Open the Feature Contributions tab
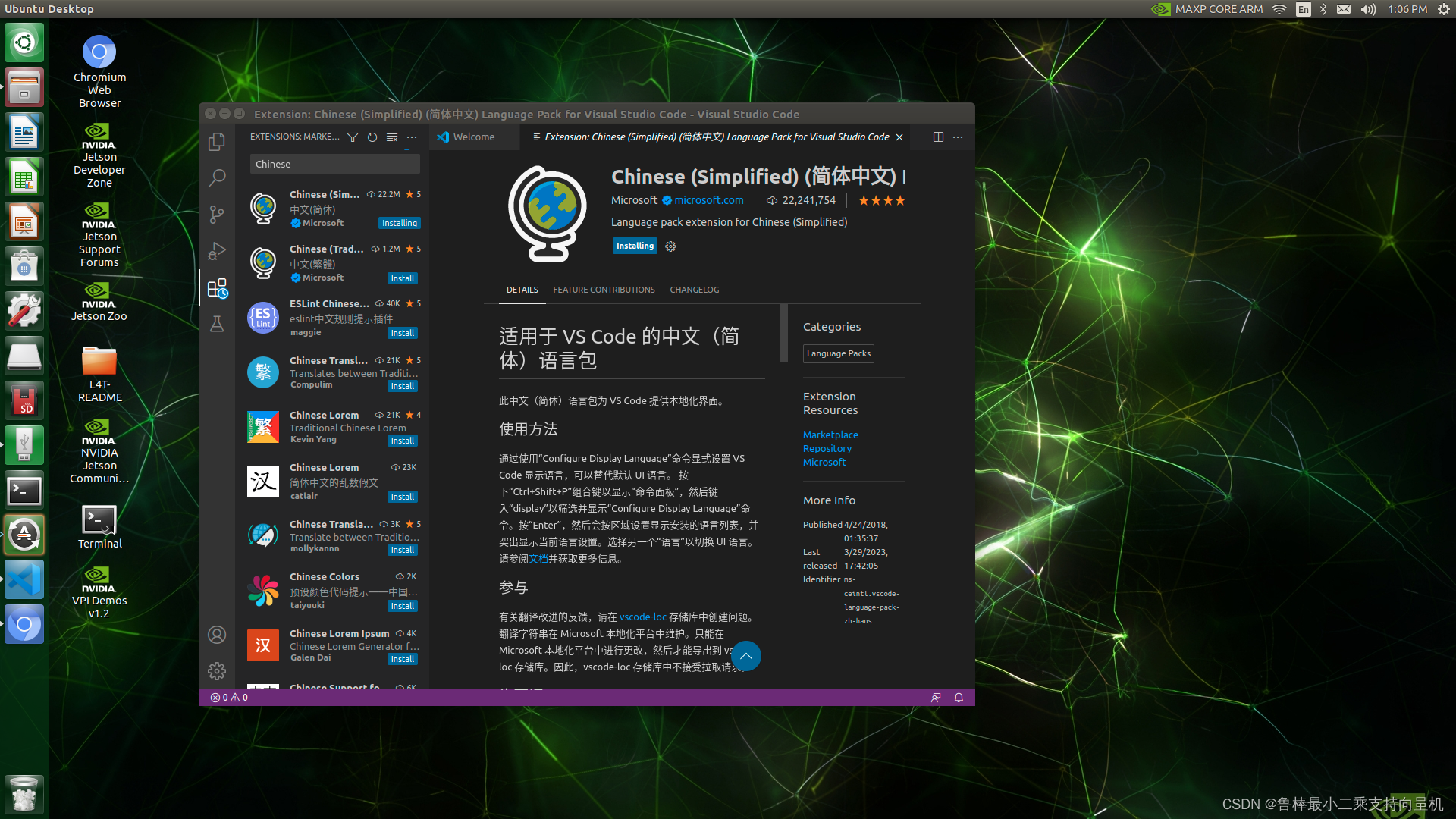Image resolution: width=1456 pixels, height=819 pixels. [604, 290]
